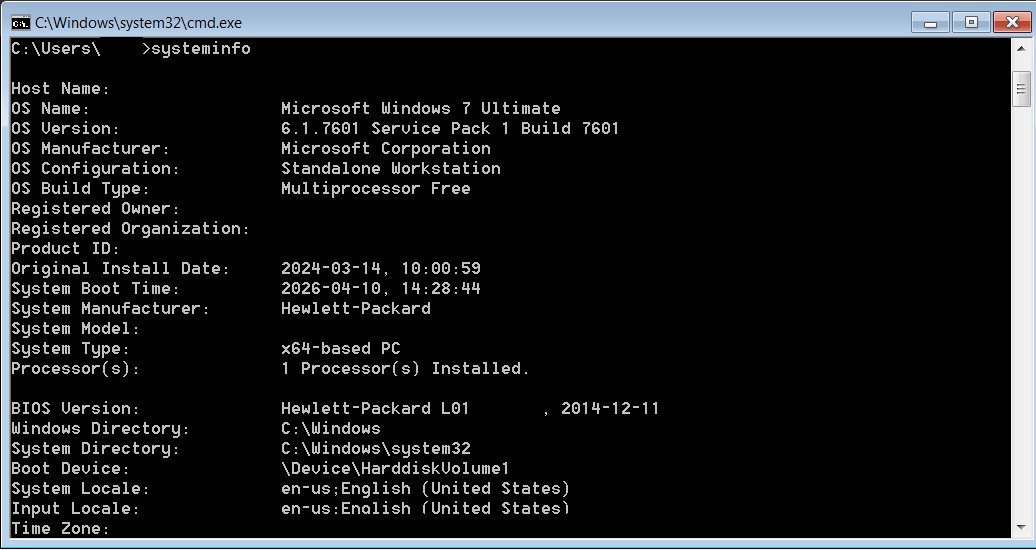1036x550 pixels.
Task: Click the Registered Organization label
Action: coord(131,228)
